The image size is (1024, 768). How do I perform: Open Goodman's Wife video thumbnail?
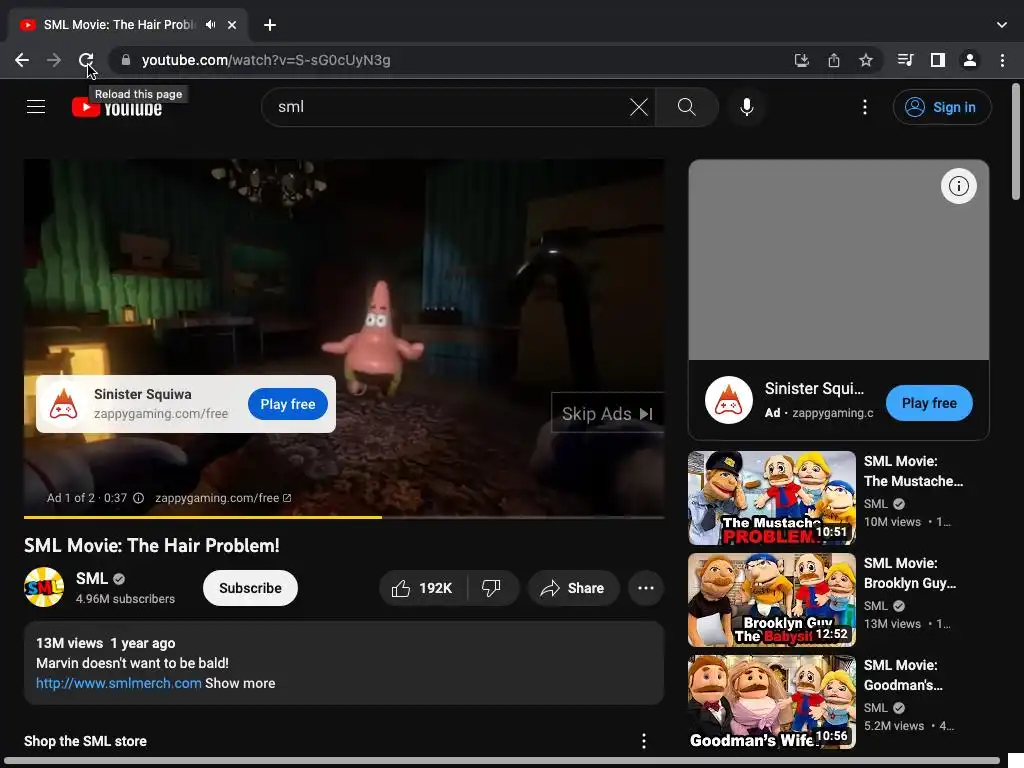(x=771, y=701)
